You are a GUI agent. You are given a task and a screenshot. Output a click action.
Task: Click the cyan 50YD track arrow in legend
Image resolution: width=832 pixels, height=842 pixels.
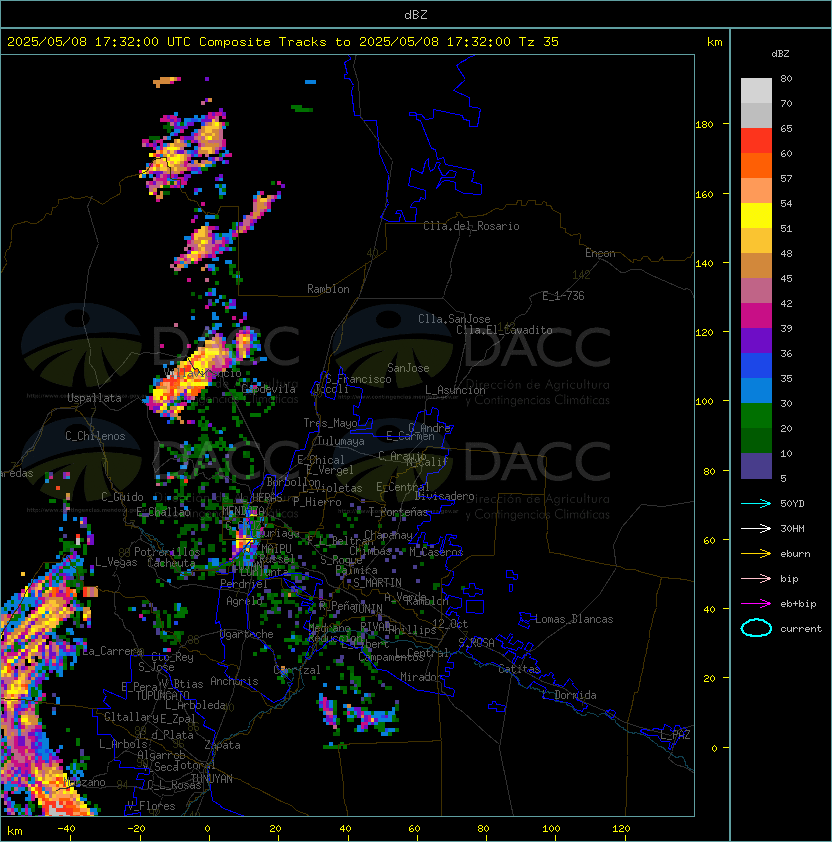pos(756,503)
